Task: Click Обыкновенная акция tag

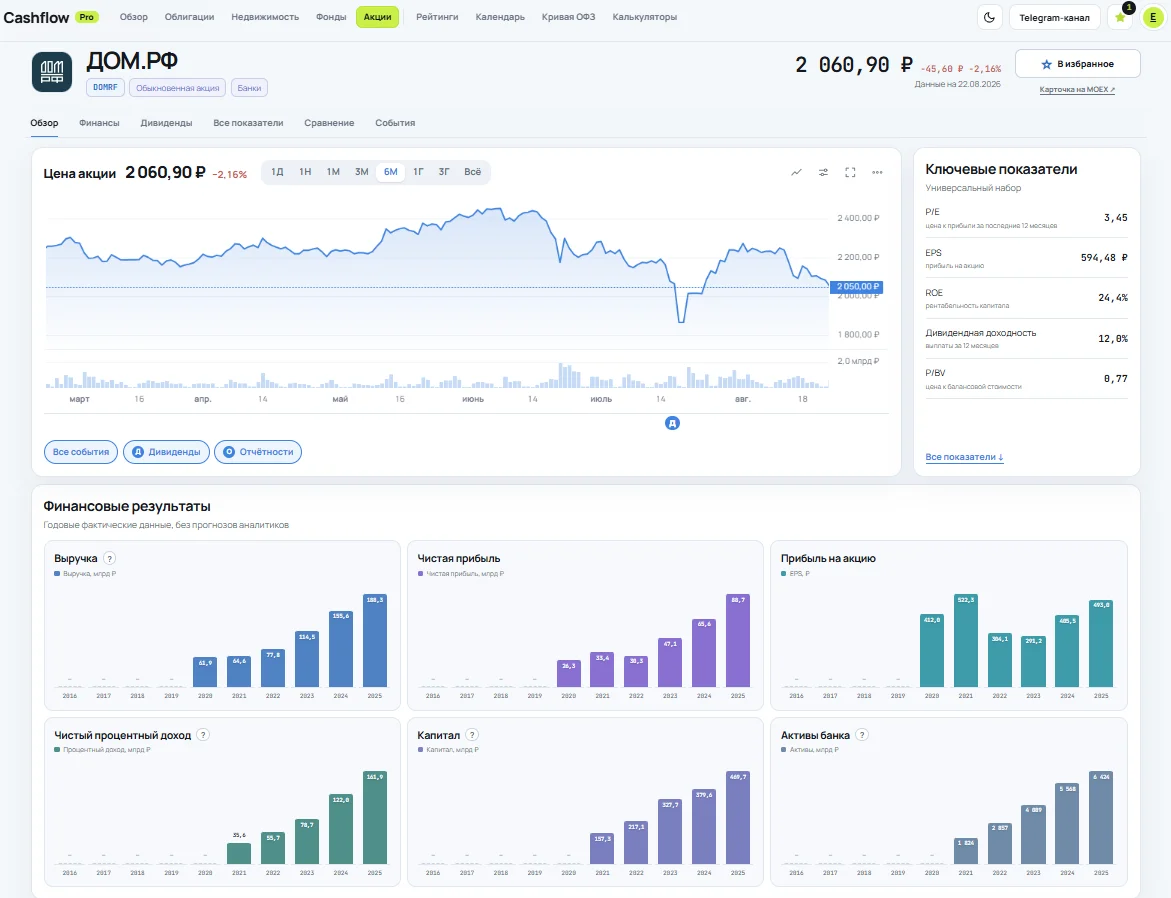Action: point(178,88)
